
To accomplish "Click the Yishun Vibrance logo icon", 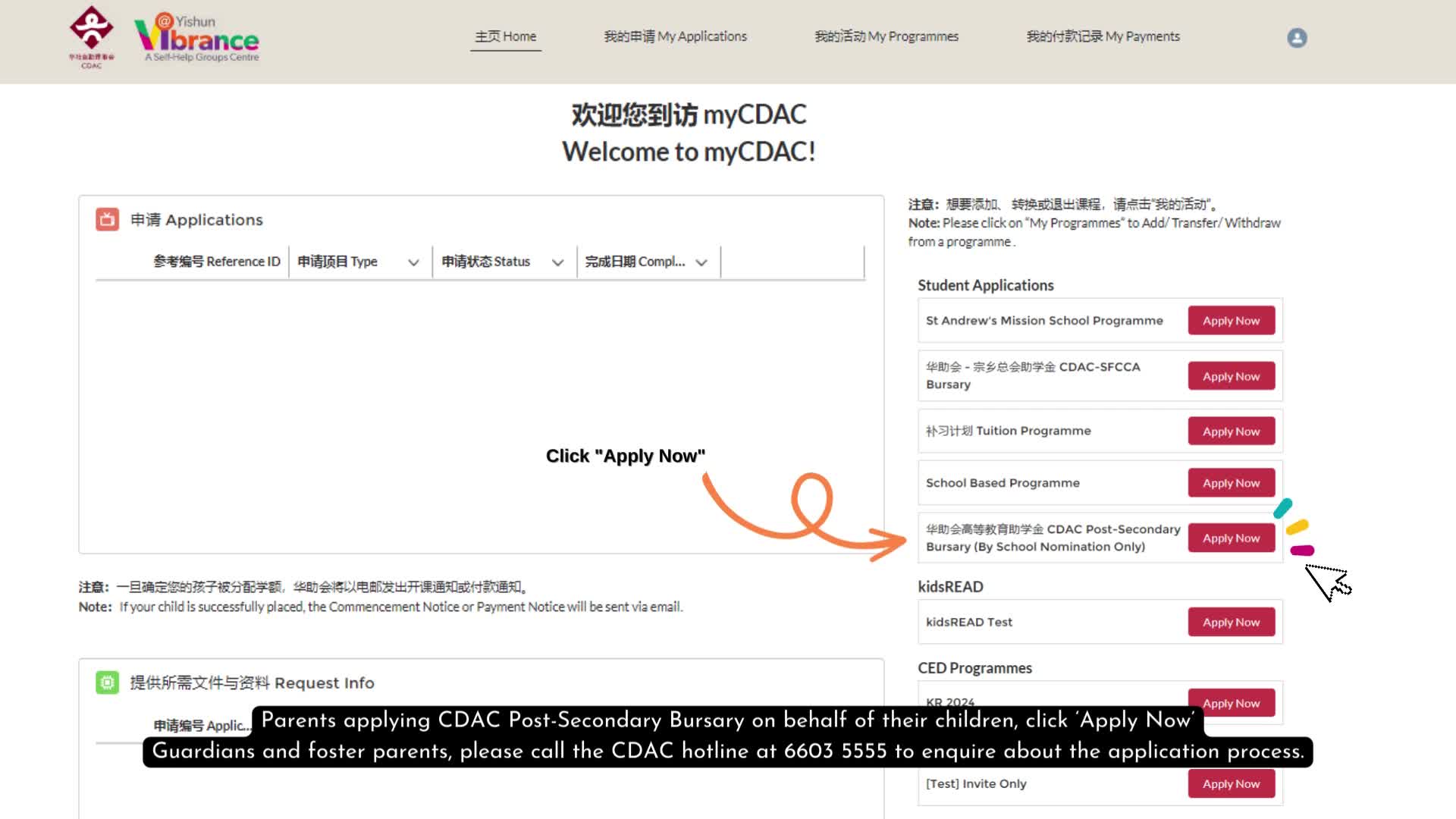I will click(x=197, y=36).
